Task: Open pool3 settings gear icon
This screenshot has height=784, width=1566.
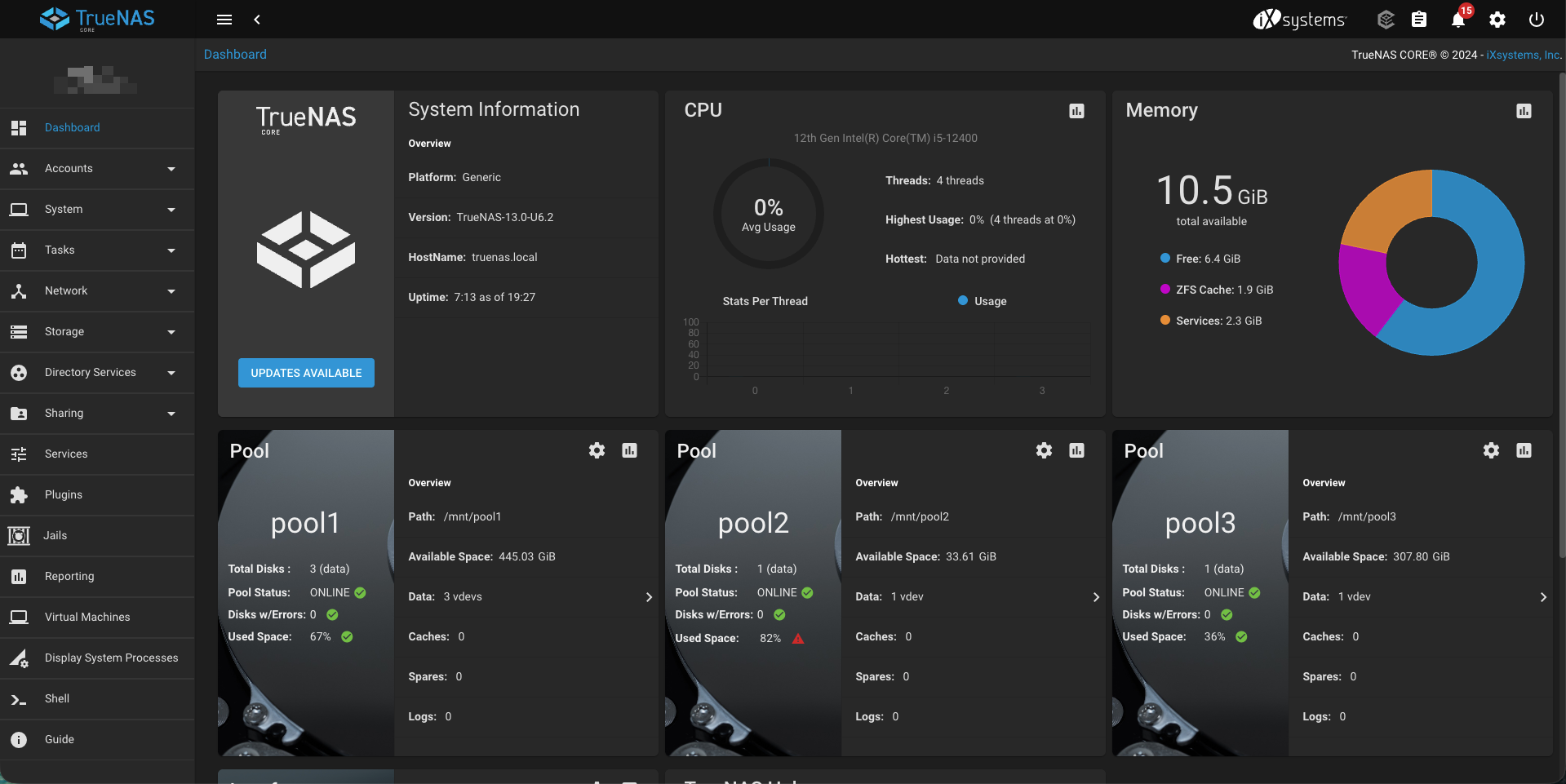Action: [1491, 450]
